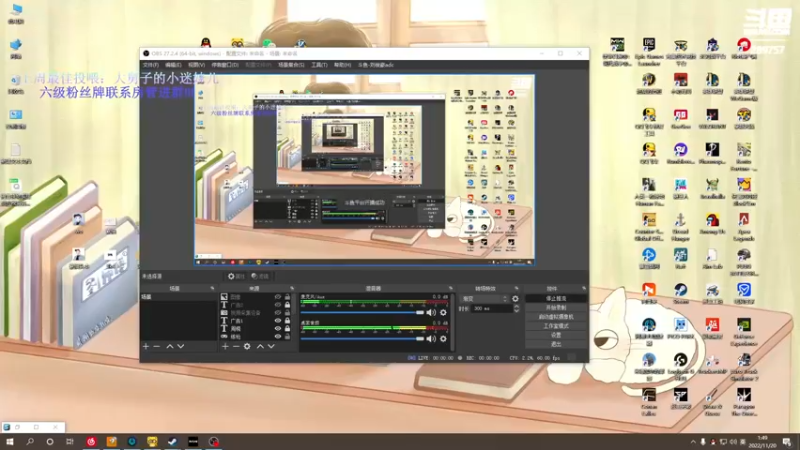This screenshot has height=450, width=800.
Task: Remove the selected source with minus icon
Action: click(236, 346)
